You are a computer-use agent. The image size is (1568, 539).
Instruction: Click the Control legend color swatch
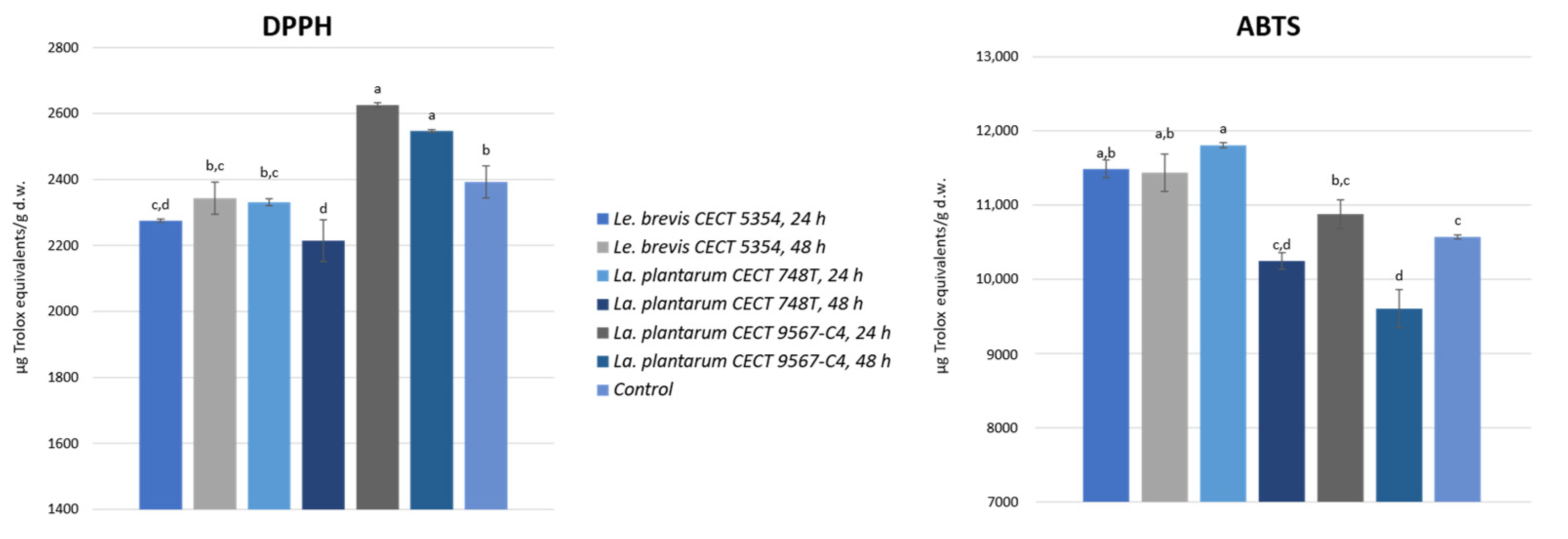[603, 390]
